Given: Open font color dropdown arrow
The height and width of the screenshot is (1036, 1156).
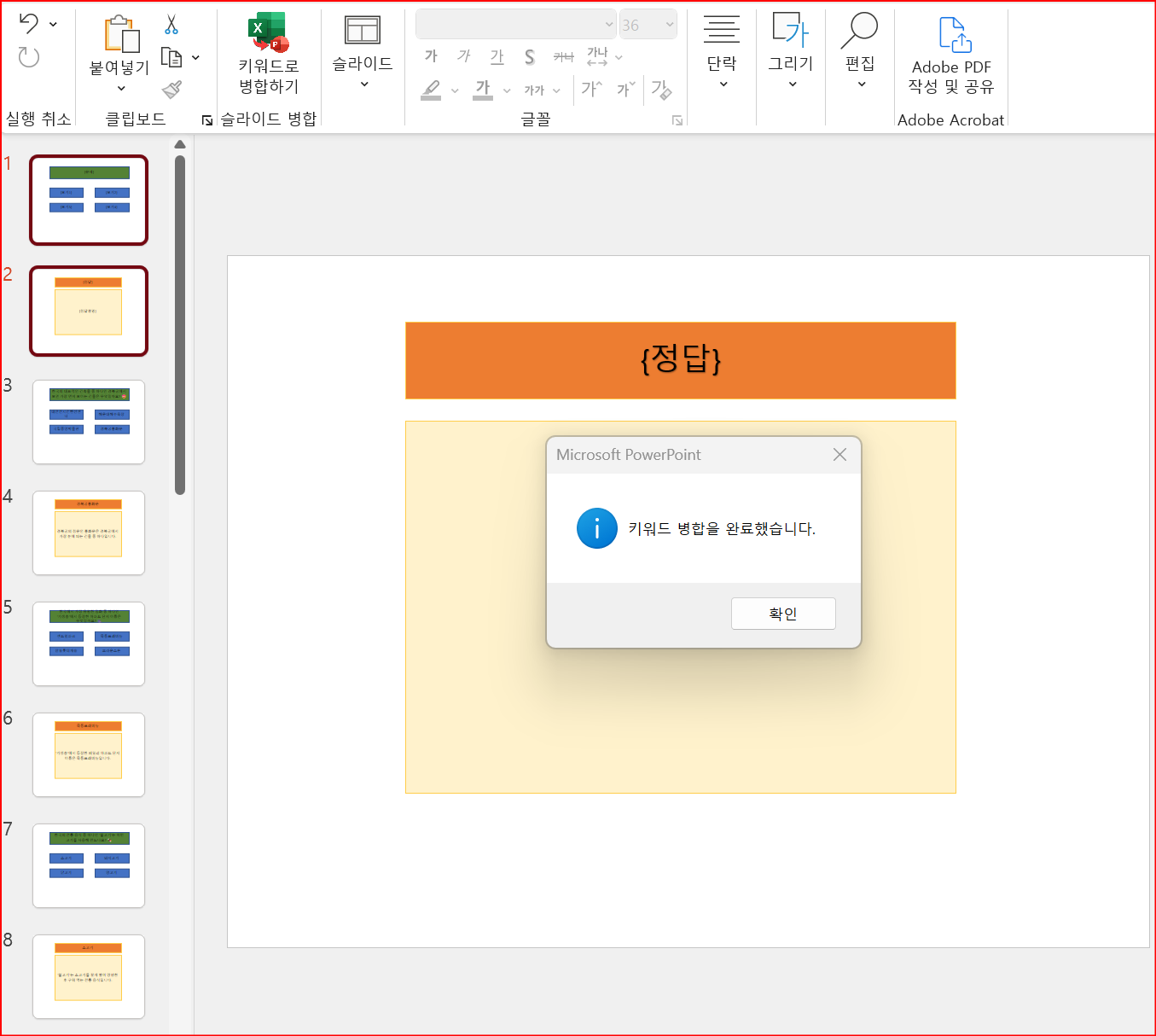Looking at the screenshot, I should (507, 90).
